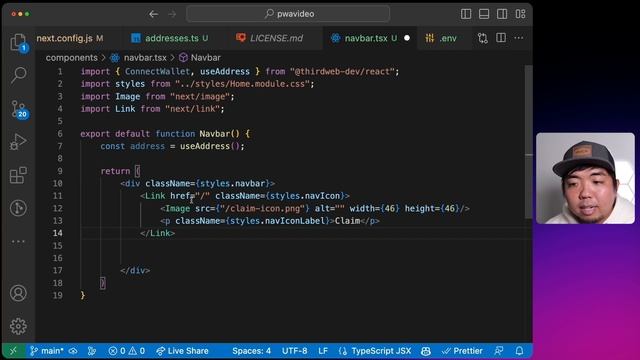Click the closing </Link> tag
Screen dimensions: 640x360
coord(158,233)
